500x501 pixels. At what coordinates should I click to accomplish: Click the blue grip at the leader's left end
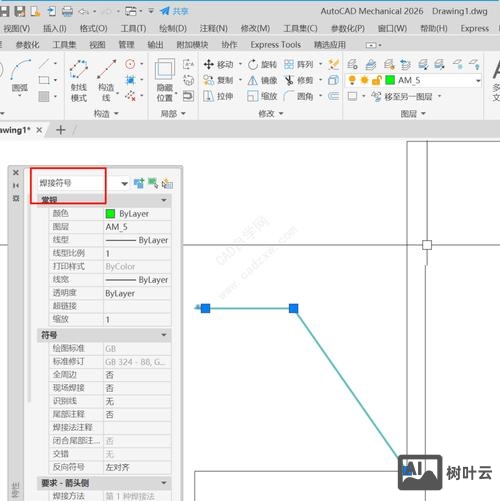[x=206, y=308]
